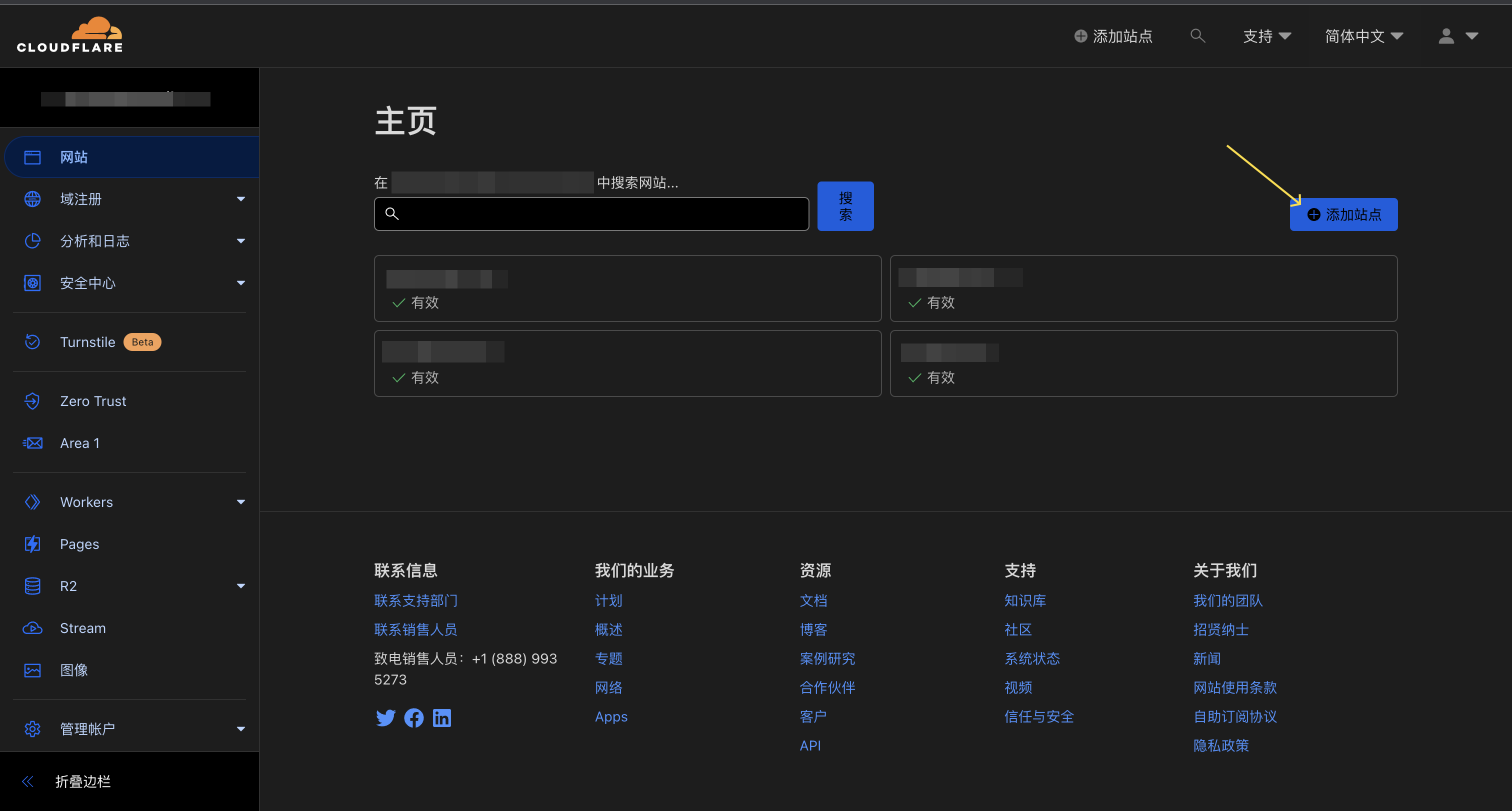Open the account dropdown arrow

pyautogui.click(x=1472, y=36)
